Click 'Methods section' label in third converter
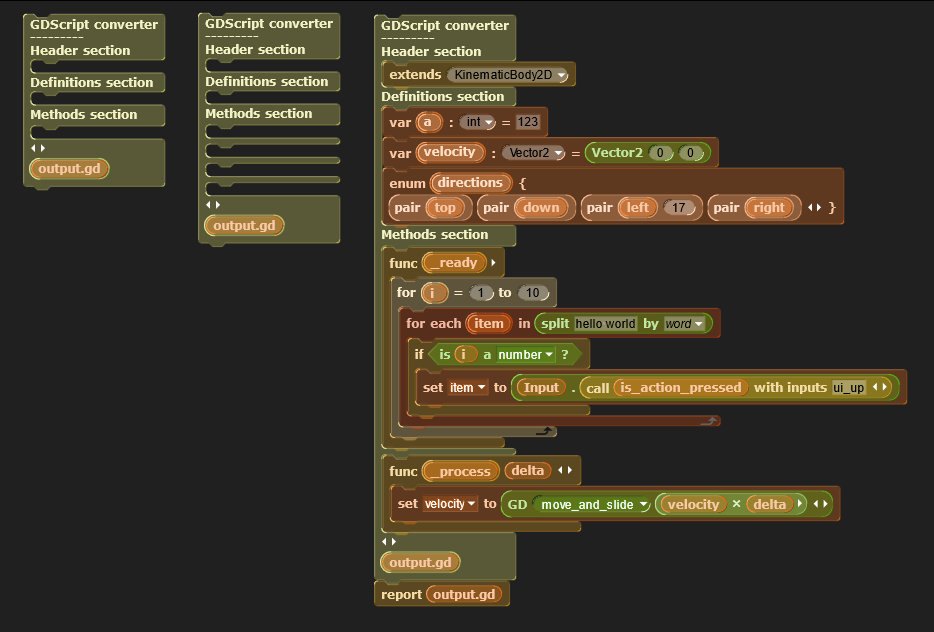The height and width of the screenshot is (632, 934). point(434,235)
